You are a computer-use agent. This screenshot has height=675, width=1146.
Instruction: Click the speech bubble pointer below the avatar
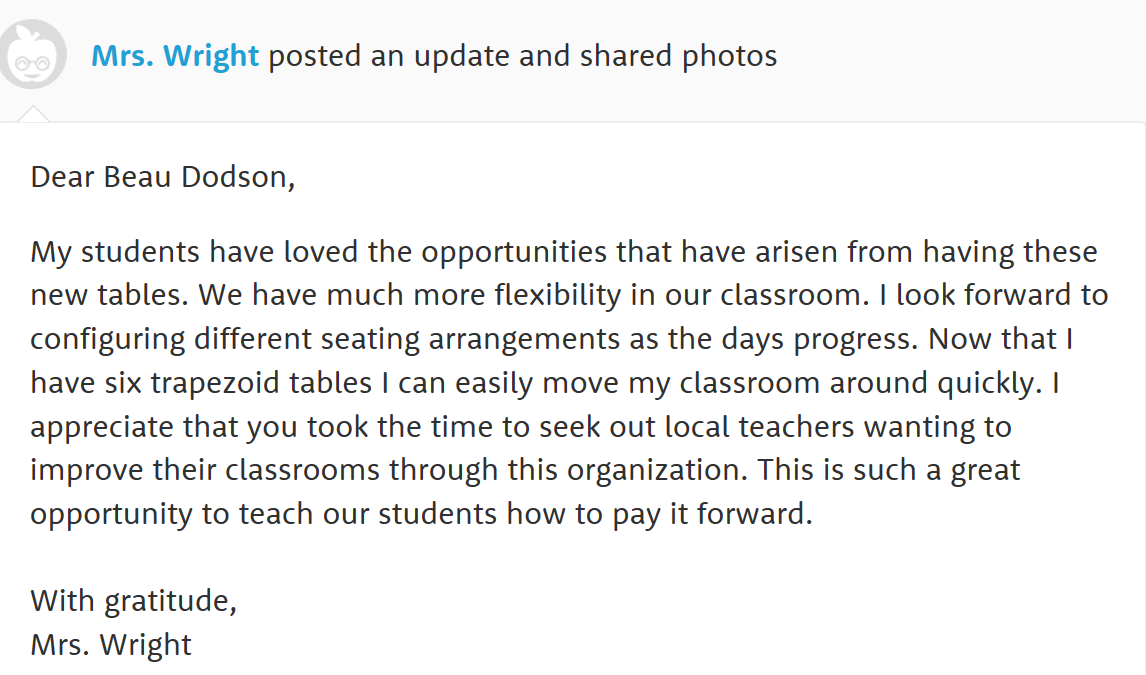tap(33, 114)
